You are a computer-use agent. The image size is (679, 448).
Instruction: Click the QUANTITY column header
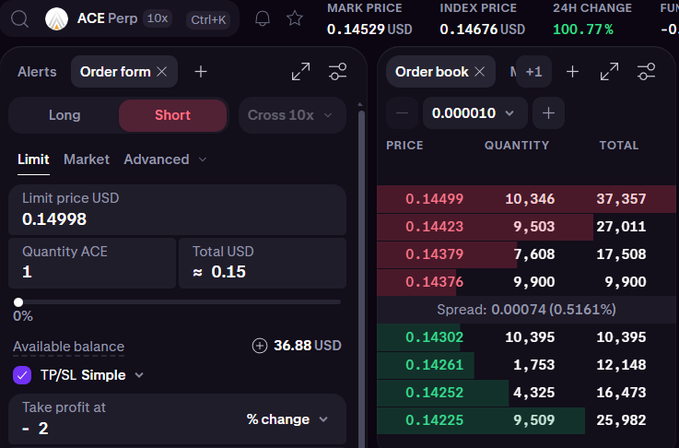tap(517, 145)
